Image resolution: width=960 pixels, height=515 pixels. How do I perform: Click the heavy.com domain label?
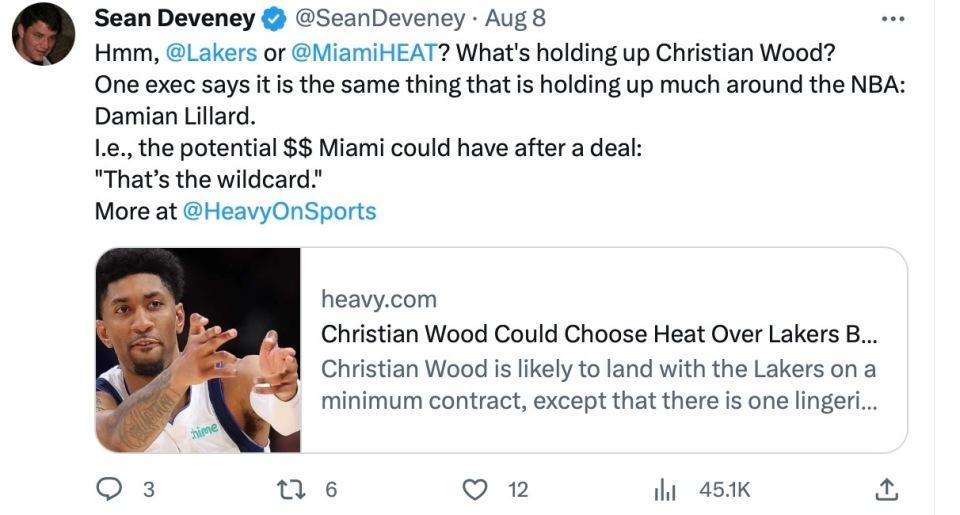378,298
